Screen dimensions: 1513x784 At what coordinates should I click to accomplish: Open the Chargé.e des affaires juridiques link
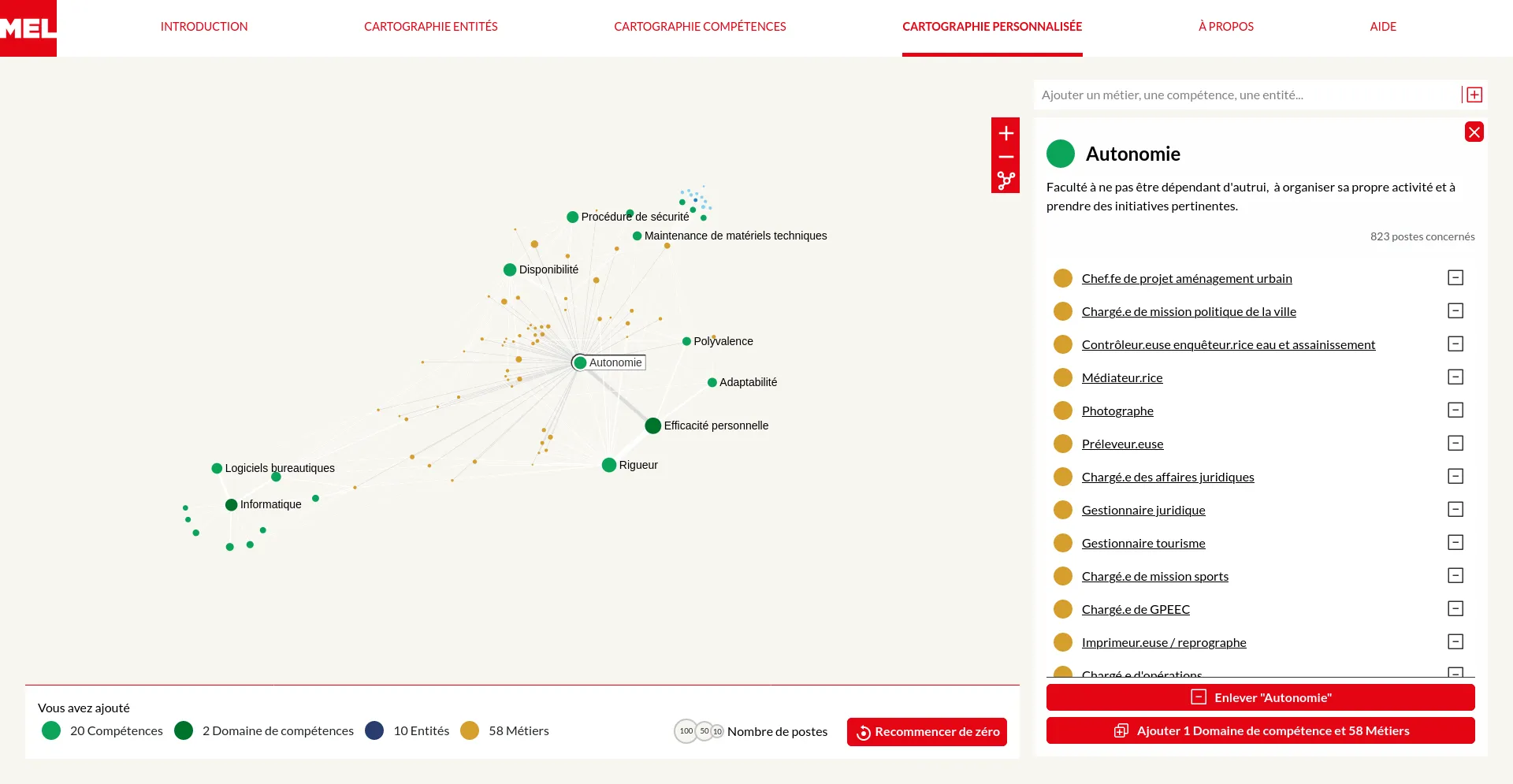click(x=1167, y=477)
